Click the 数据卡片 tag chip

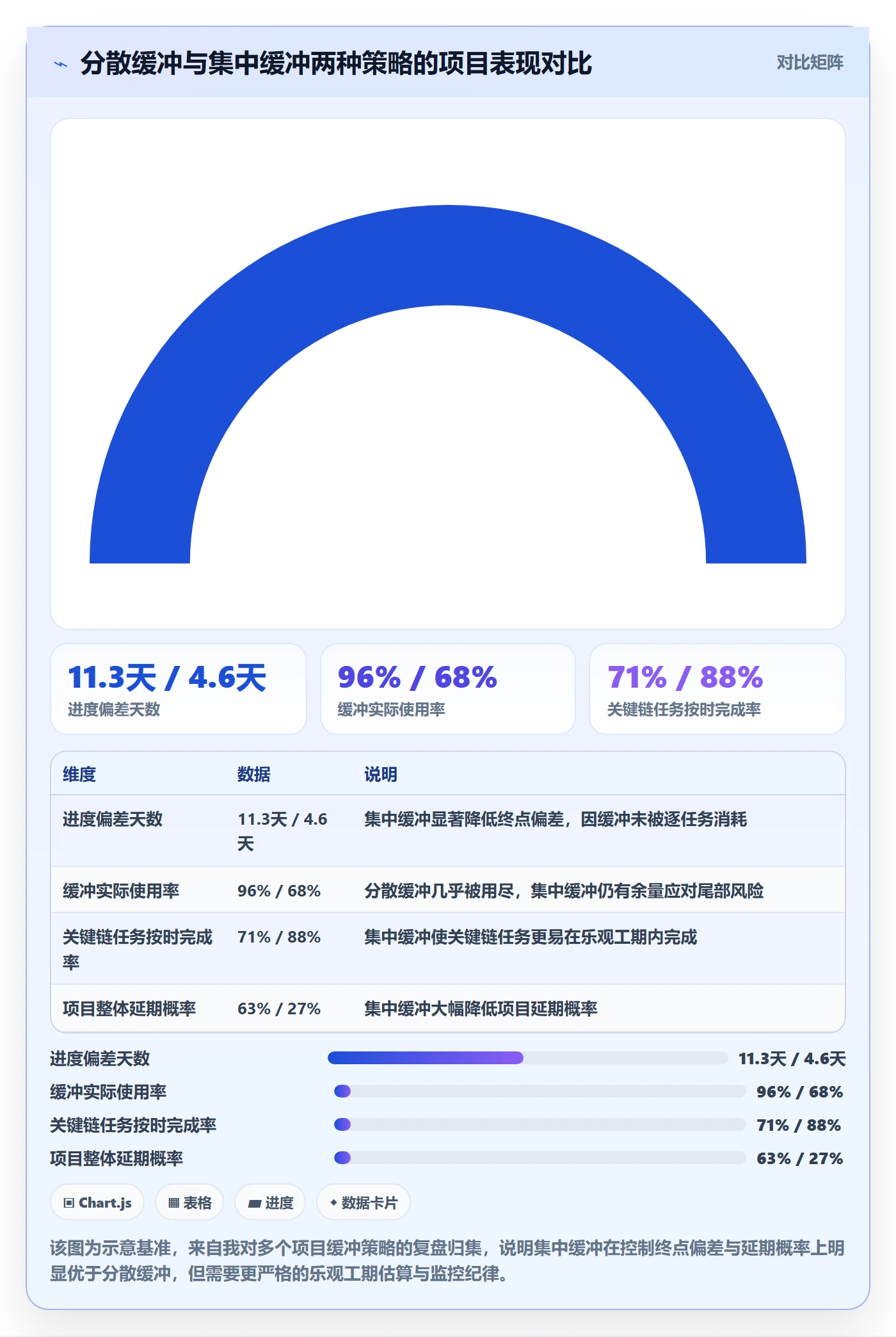pos(364,1203)
